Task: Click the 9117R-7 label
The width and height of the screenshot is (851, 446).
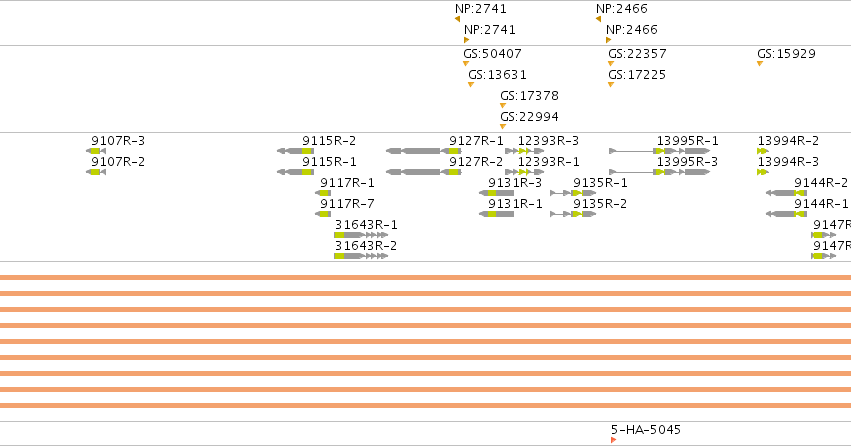Action: 347,204
